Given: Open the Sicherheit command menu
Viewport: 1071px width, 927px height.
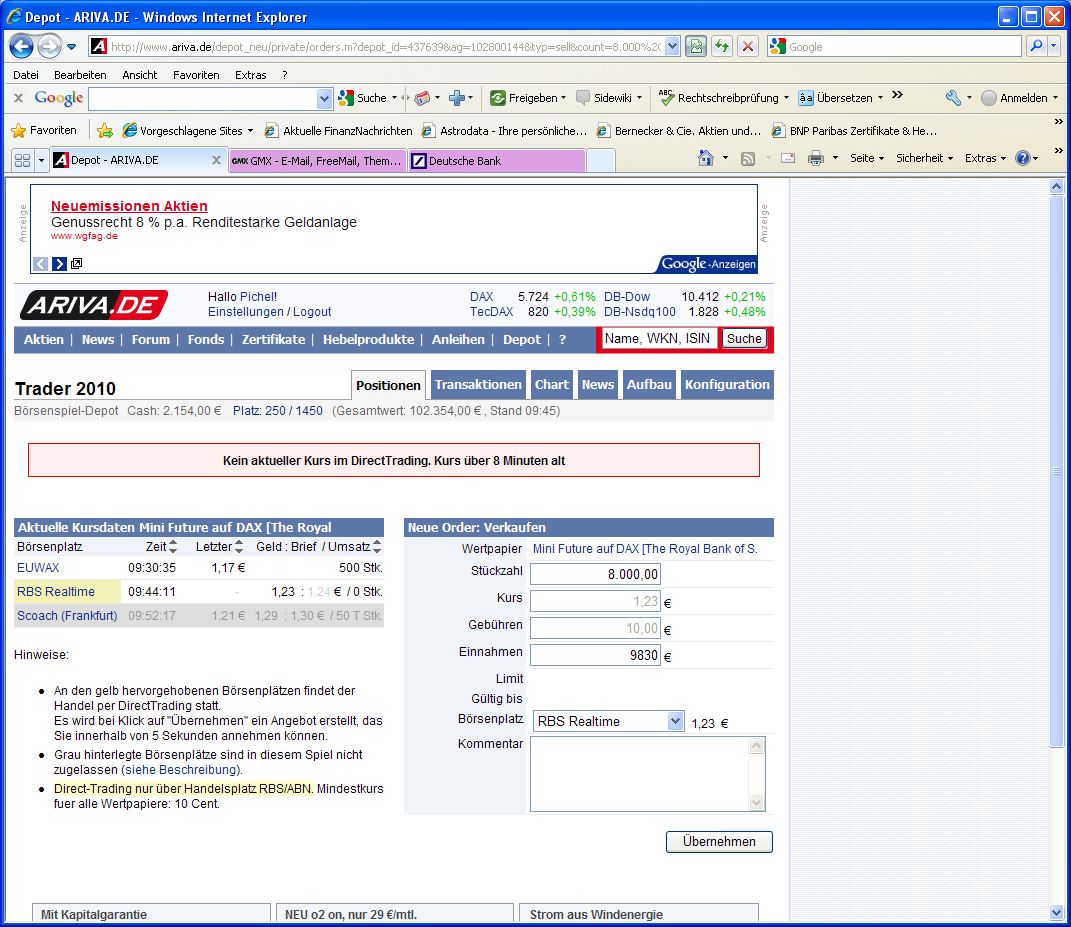Looking at the screenshot, I should 924,158.
